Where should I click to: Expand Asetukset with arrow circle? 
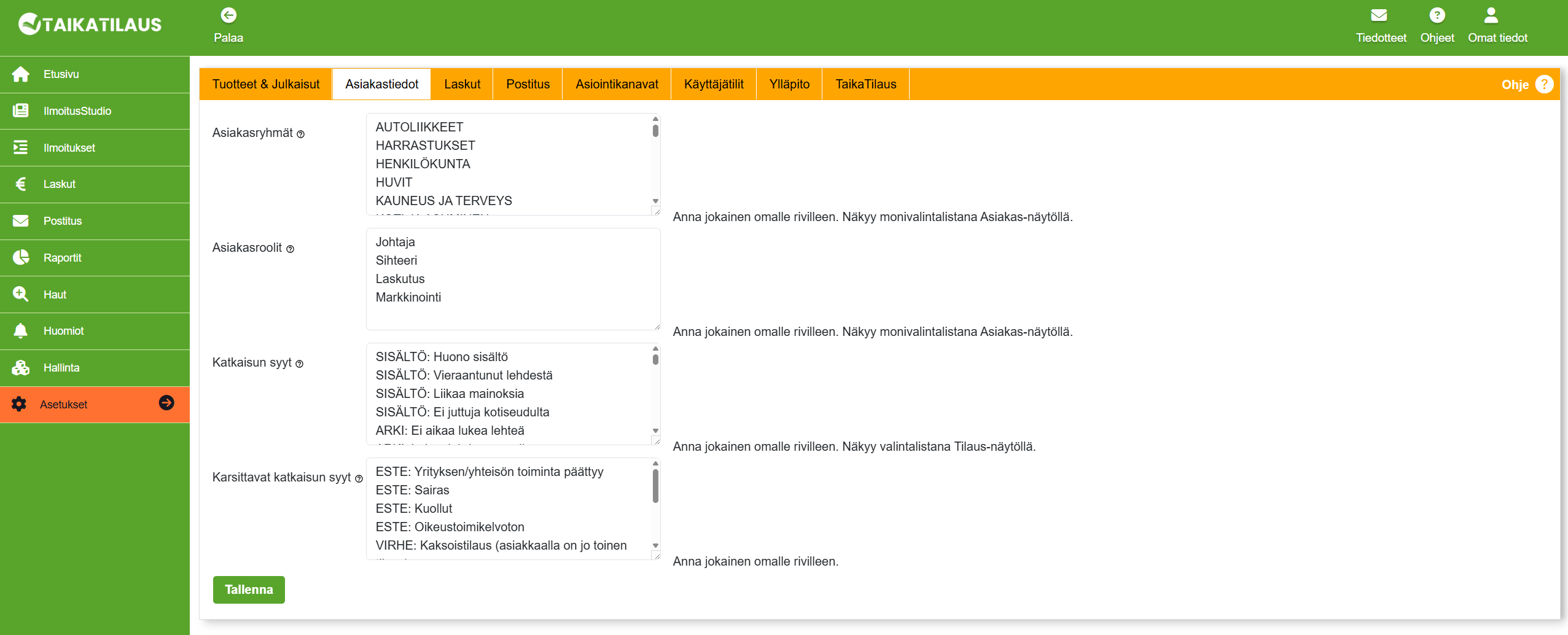coord(166,403)
